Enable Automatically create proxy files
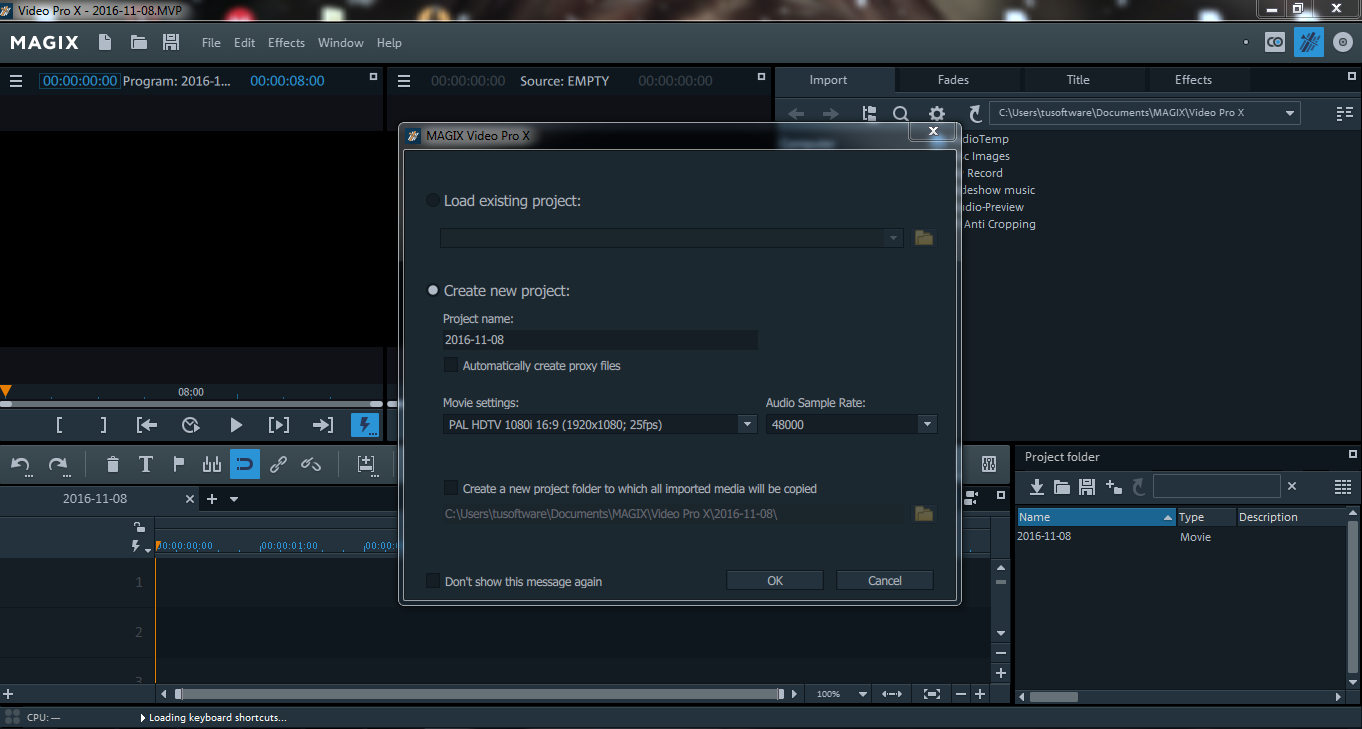 (x=451, y=366)
